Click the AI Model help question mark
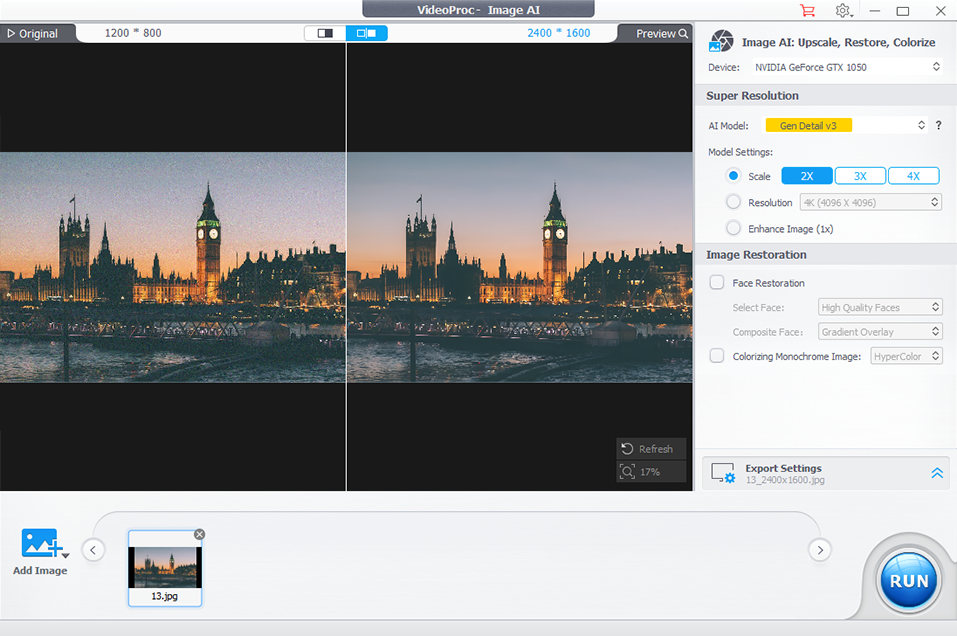This screenshot has height=636, width=957. 938,125
